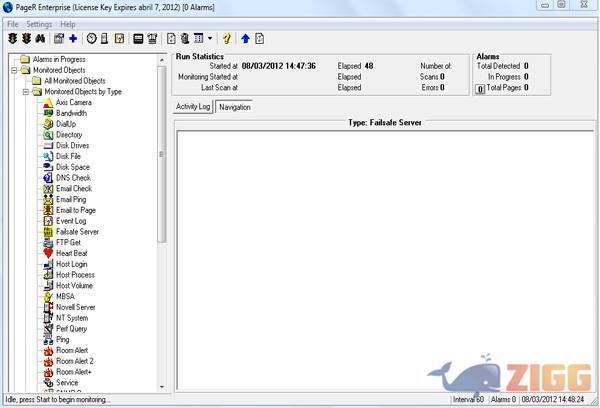
Task: Click the PageR globe icon in title bar
Action: [8, 7]
